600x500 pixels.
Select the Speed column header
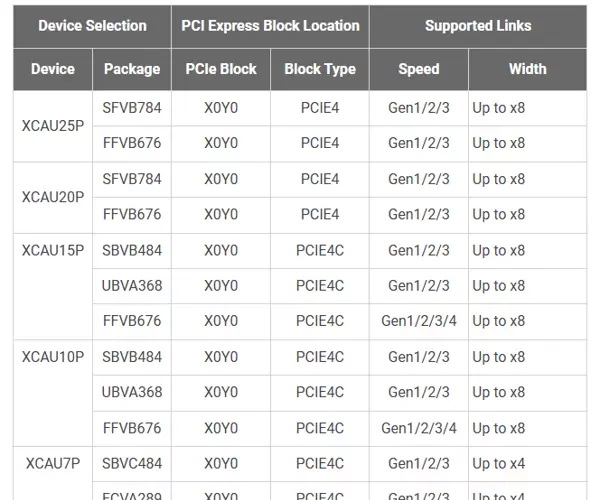[419, 69]
